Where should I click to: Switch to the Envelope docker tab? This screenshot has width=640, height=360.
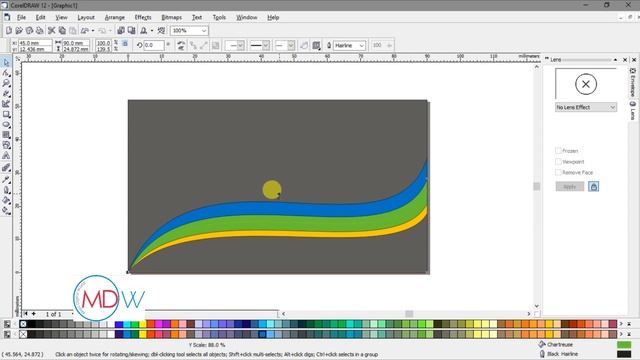pos(633,82)
